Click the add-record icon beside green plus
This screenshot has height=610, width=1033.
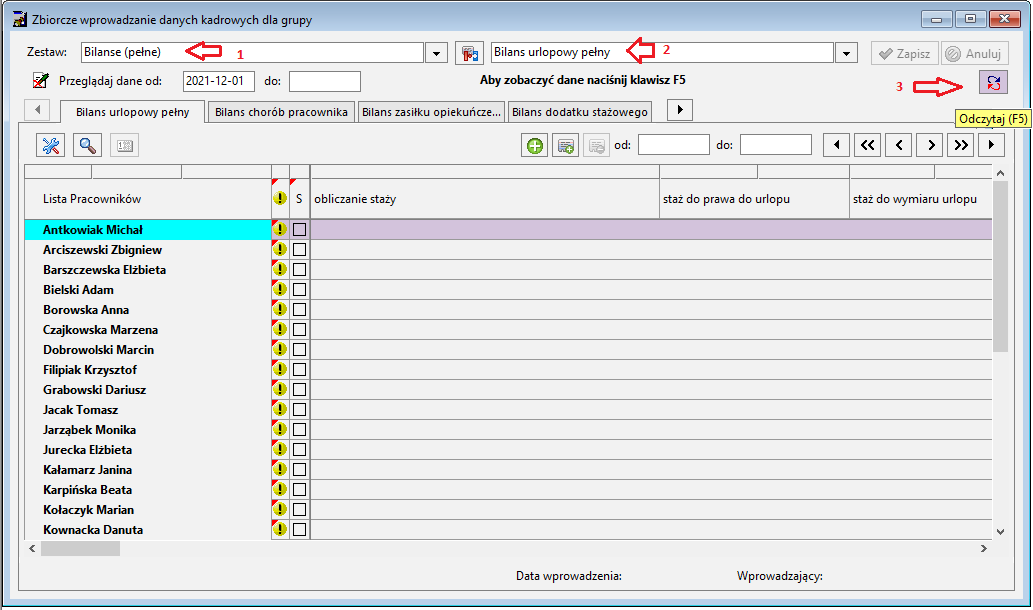pyautogui.click(x=566, y=145)
